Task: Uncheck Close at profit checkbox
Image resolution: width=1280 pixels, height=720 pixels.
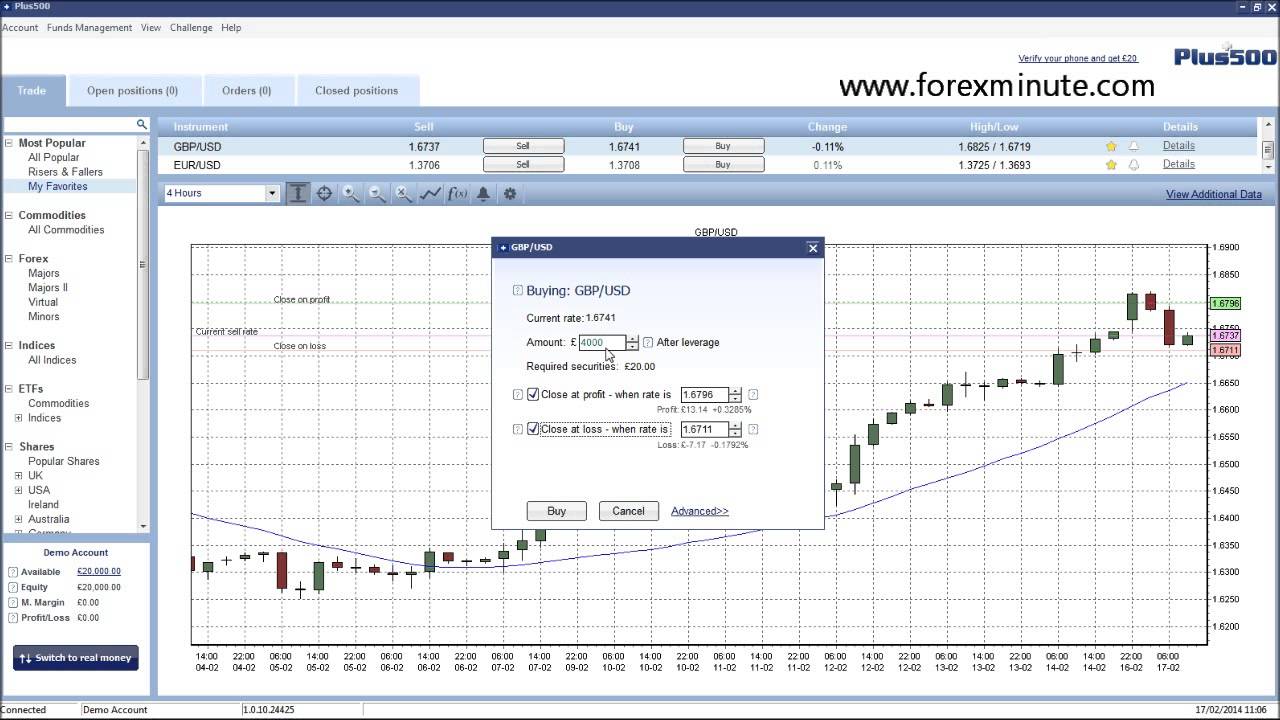Action: pyautogui.click(x=533, y=395)
